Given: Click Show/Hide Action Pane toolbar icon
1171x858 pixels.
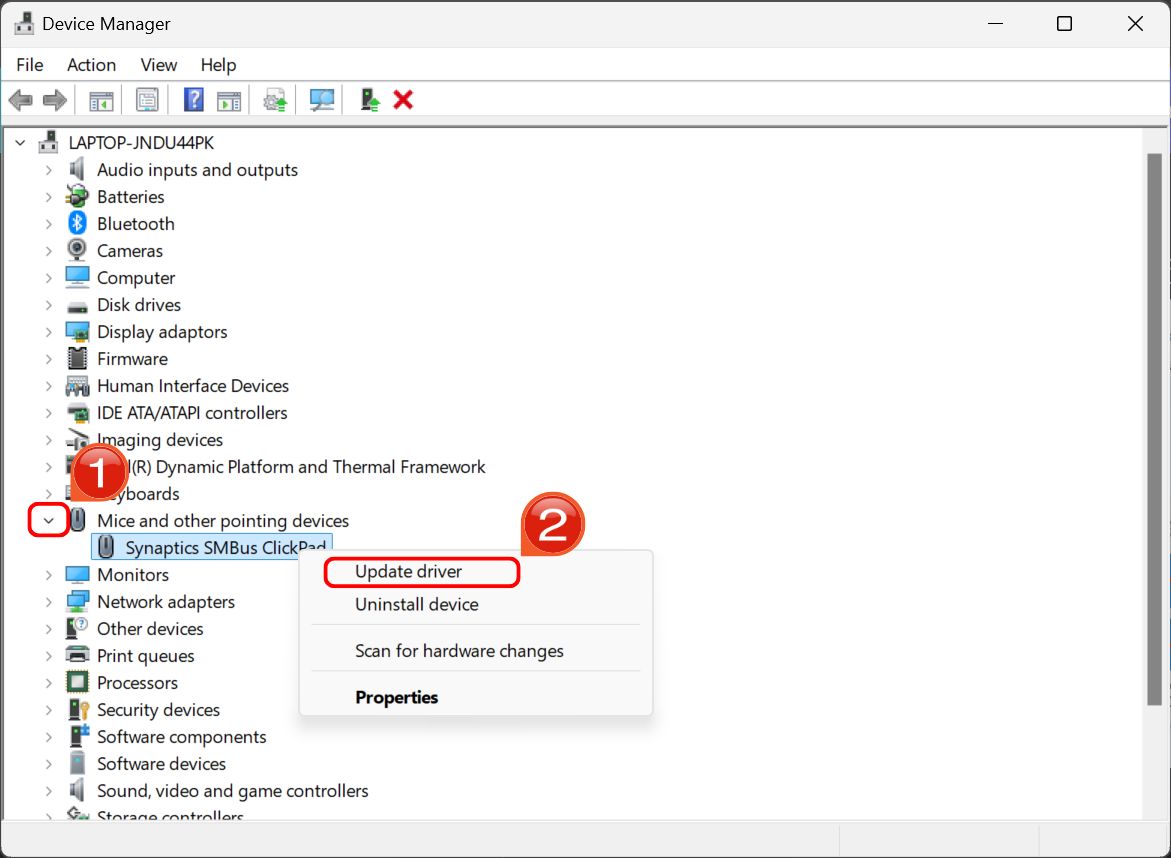Looking at the screenshot, I should point(229,100).
